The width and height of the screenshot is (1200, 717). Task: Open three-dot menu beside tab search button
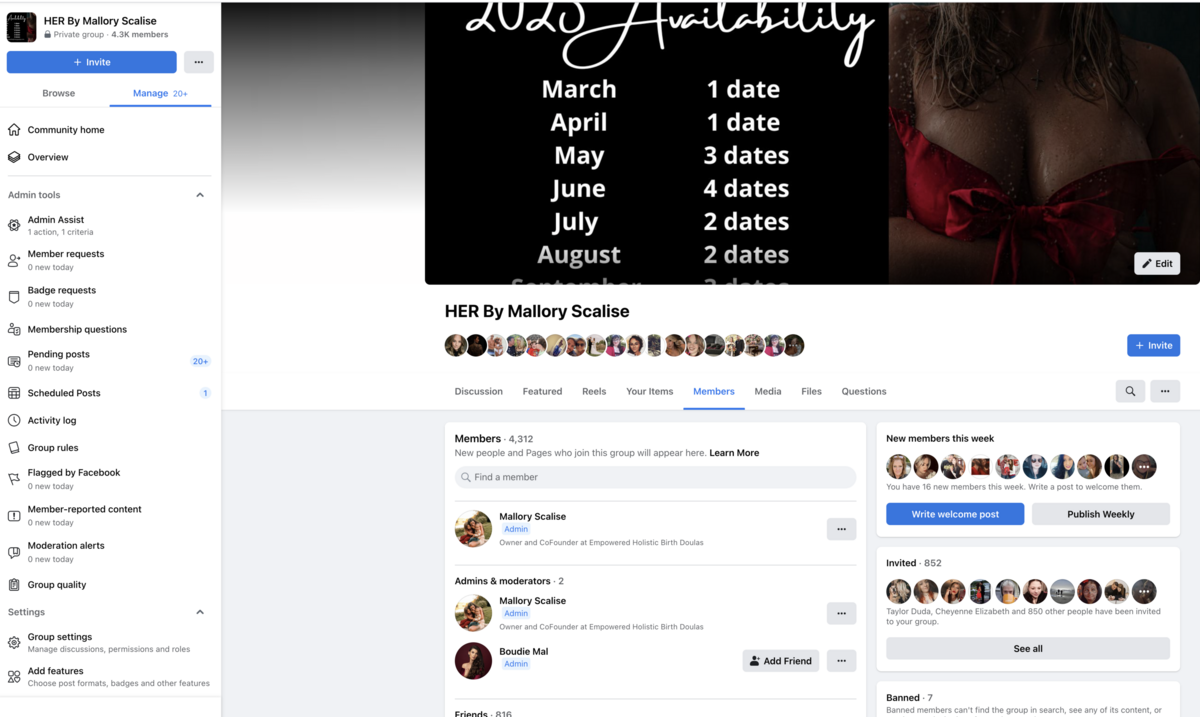pos(1165,391)
